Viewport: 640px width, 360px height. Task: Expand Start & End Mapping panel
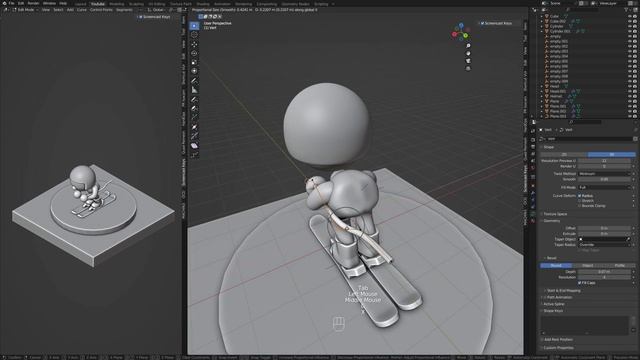(563, 291)
